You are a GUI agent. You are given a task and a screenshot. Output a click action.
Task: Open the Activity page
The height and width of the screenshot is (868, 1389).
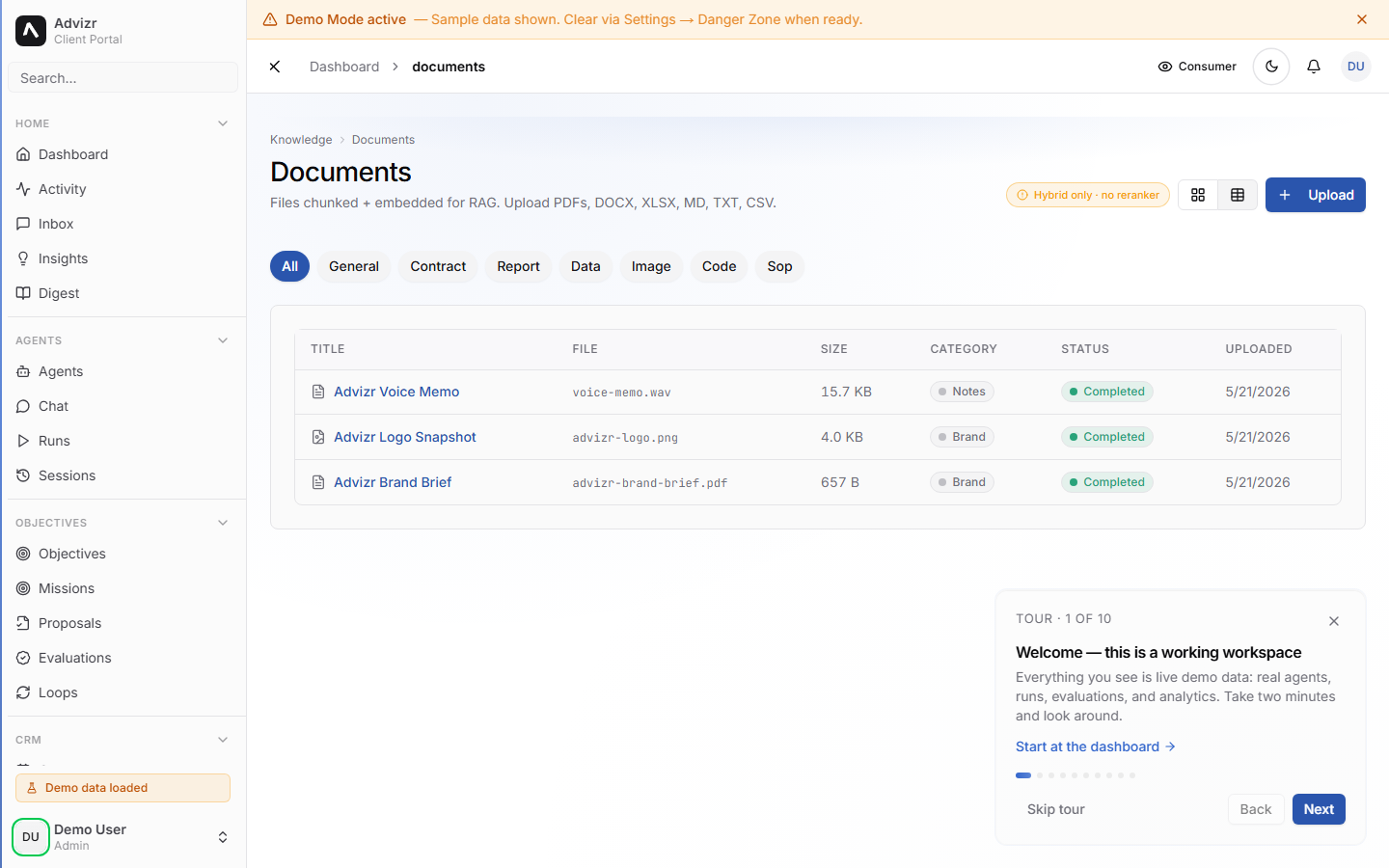tap(123, 189)
